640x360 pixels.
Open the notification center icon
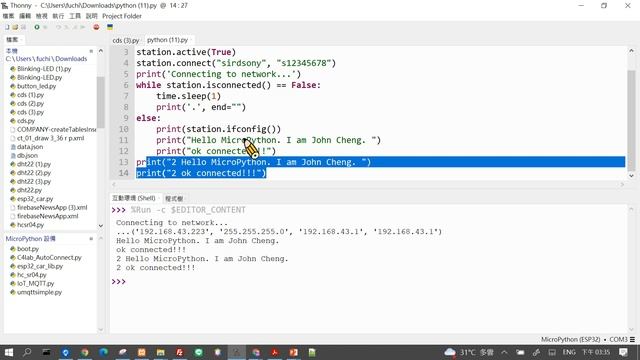coord(623,352)
